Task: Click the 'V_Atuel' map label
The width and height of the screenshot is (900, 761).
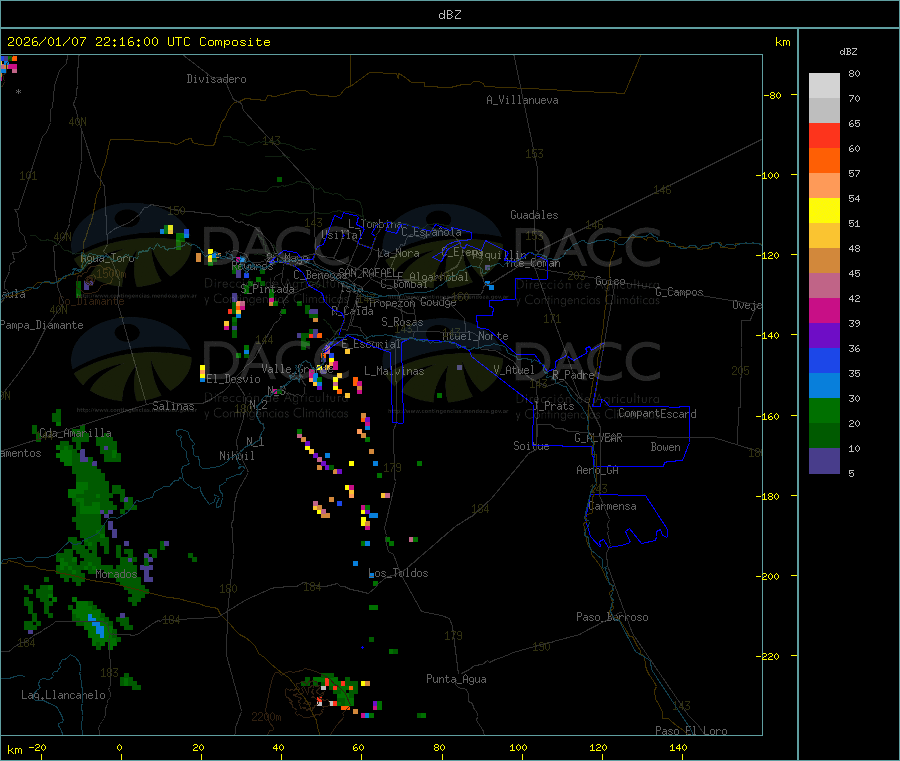Action: pyautogui.click(x=514, y=370)
